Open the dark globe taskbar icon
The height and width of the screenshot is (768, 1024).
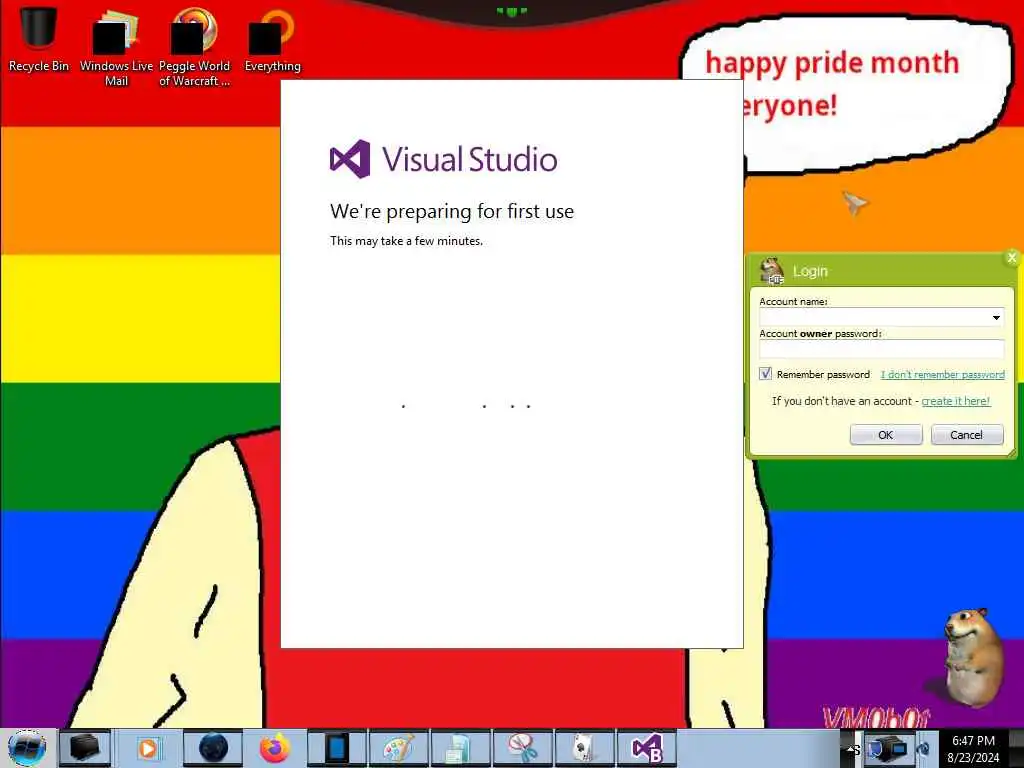tap(212, 748)
